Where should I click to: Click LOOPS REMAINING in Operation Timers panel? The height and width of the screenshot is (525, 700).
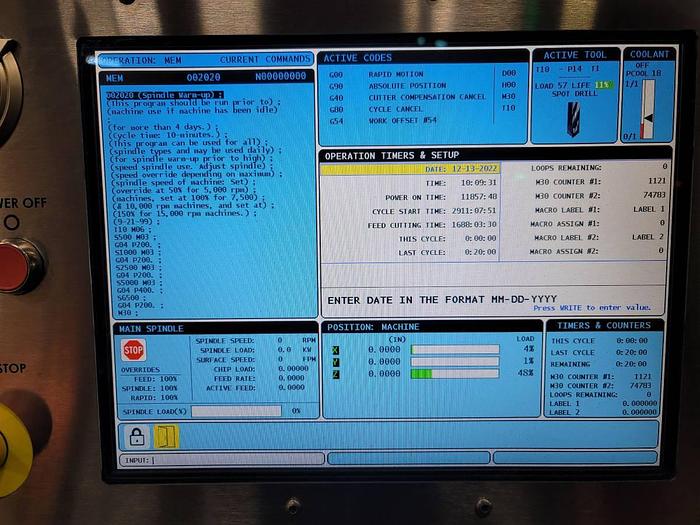coord(599,167)
